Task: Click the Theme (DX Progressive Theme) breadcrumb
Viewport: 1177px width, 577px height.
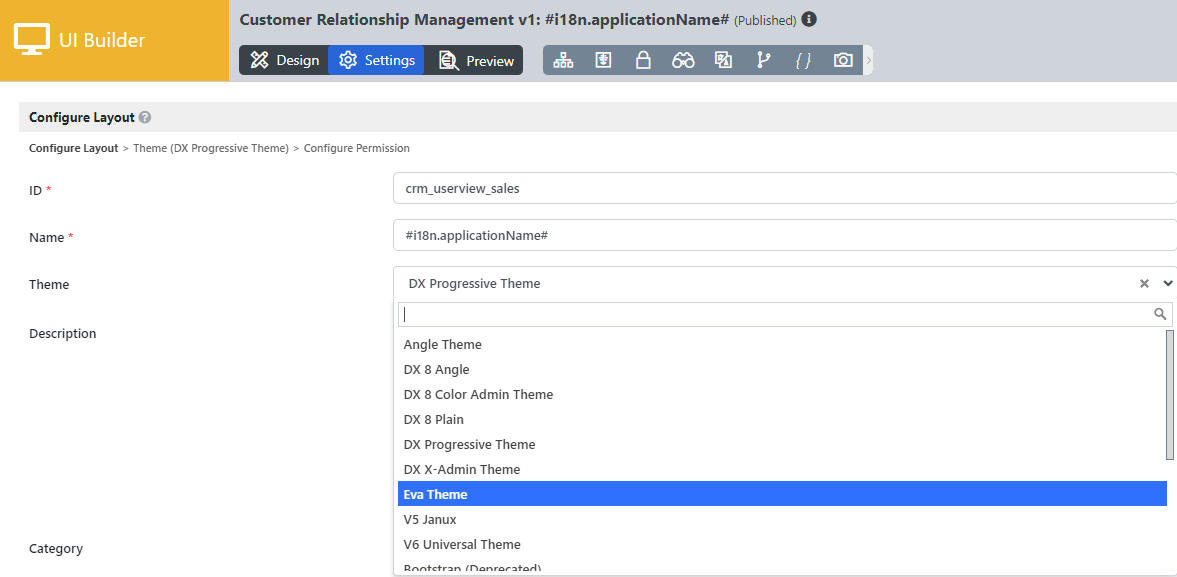Action: click(x=210, y=148)
